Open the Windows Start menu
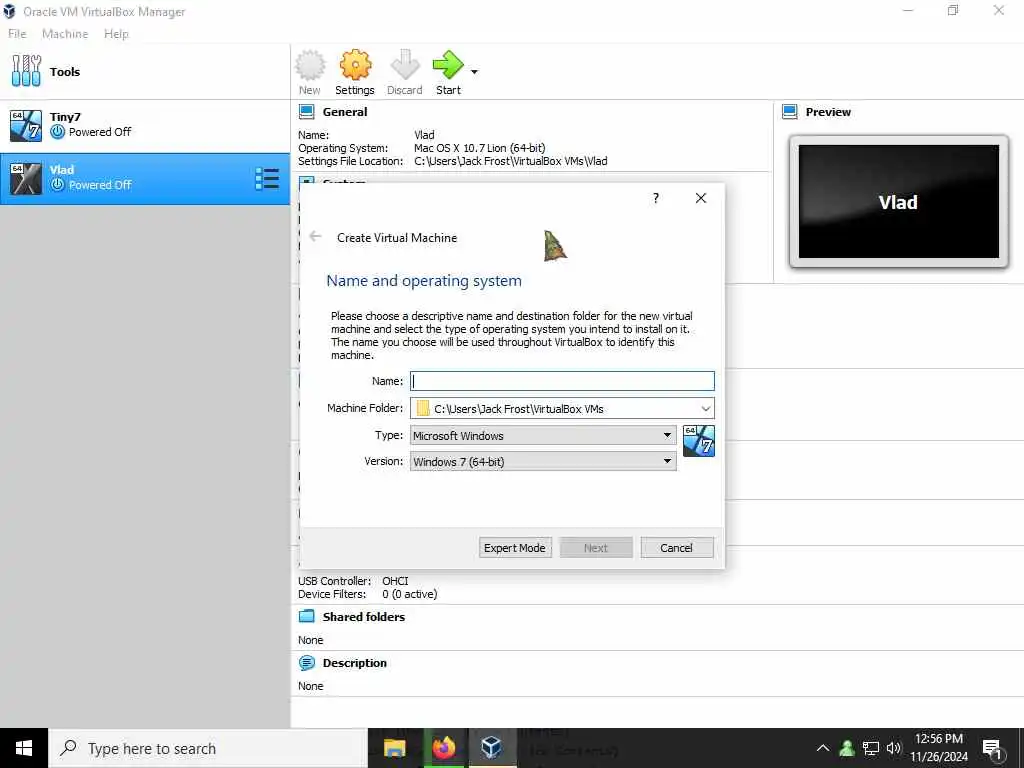 pos(24,748)
